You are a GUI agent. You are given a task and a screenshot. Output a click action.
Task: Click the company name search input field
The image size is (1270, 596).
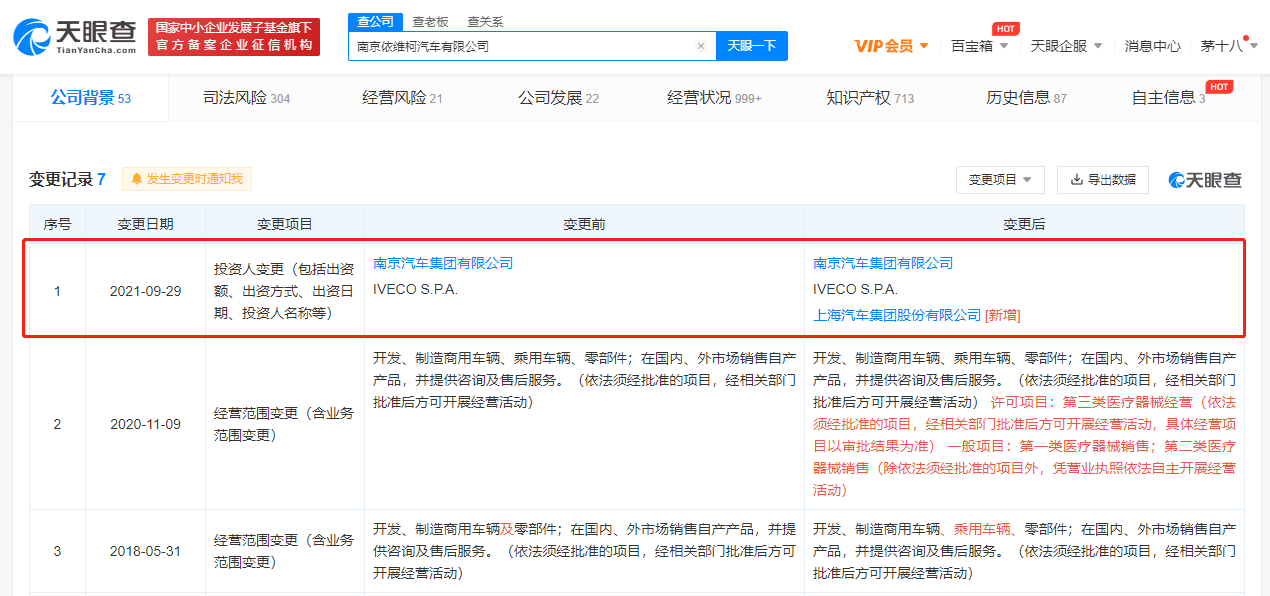pos(520,46)
